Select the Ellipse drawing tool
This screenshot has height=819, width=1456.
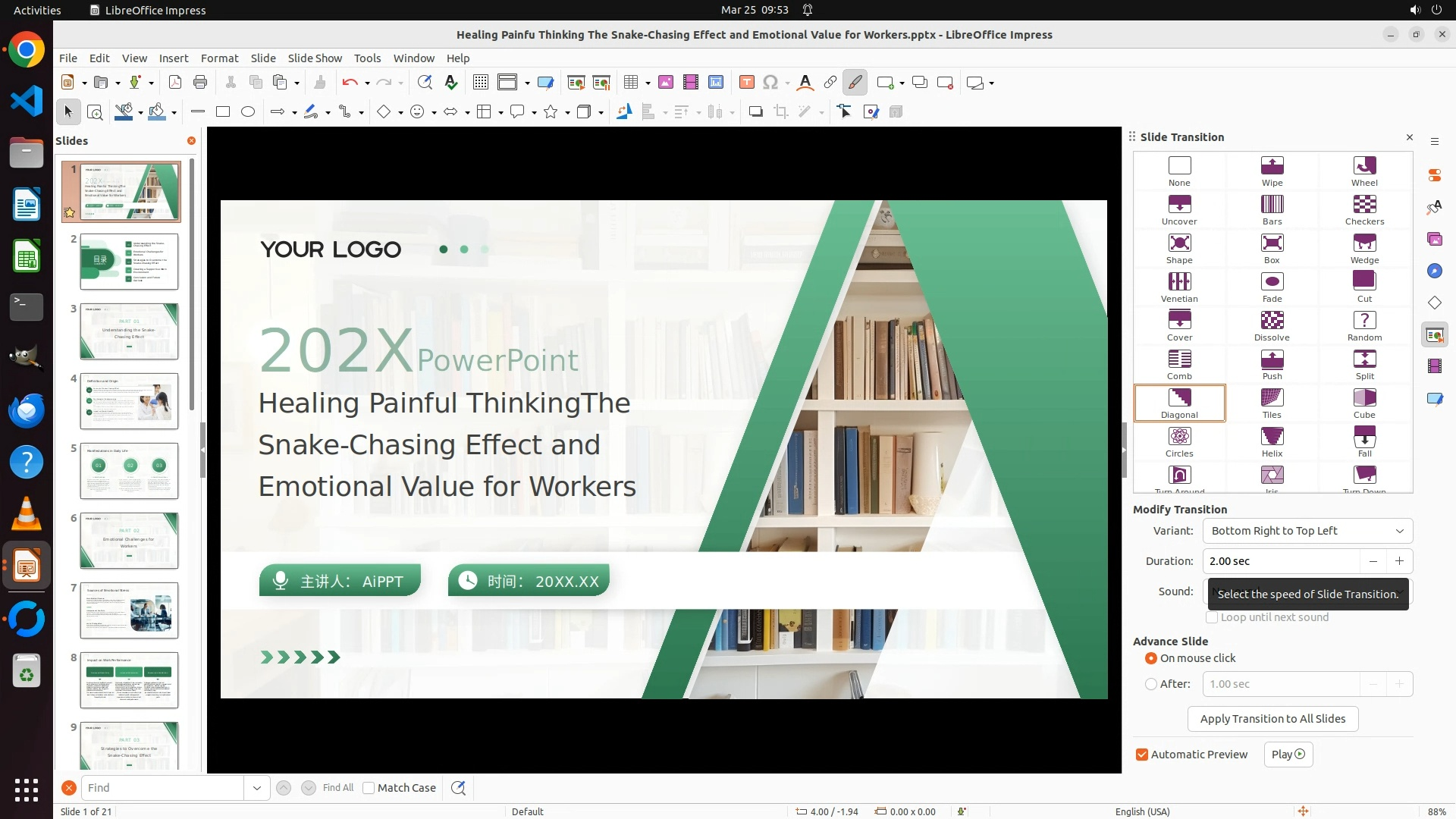pos(248,112)
